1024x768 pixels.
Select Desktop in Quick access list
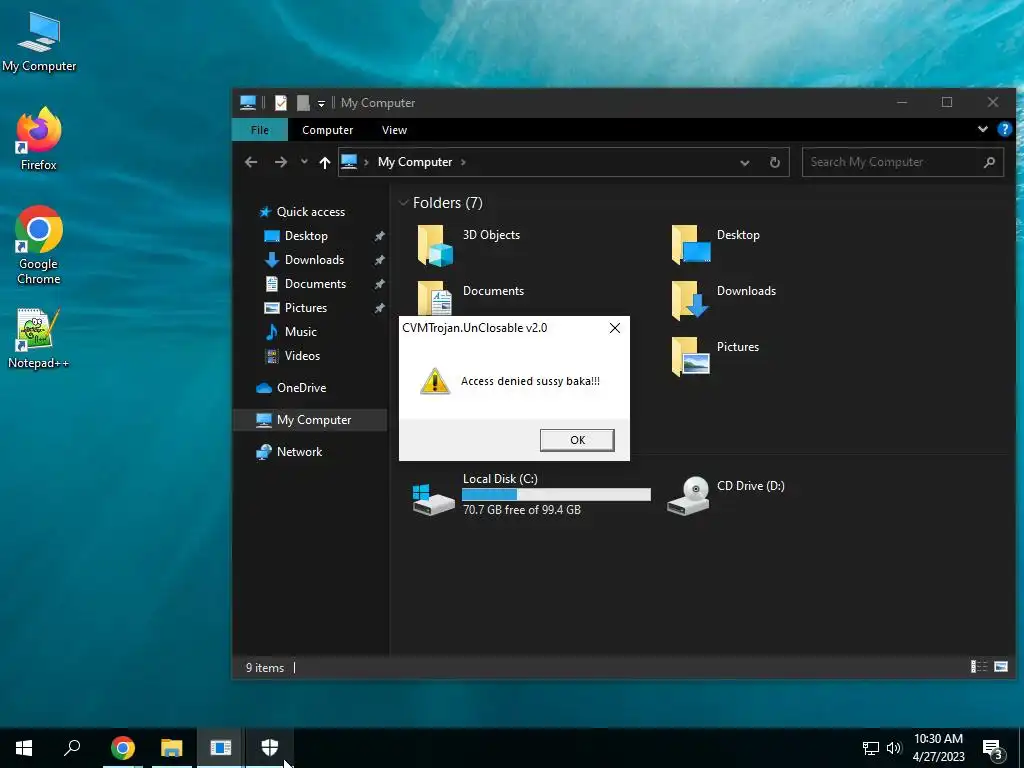296,236
